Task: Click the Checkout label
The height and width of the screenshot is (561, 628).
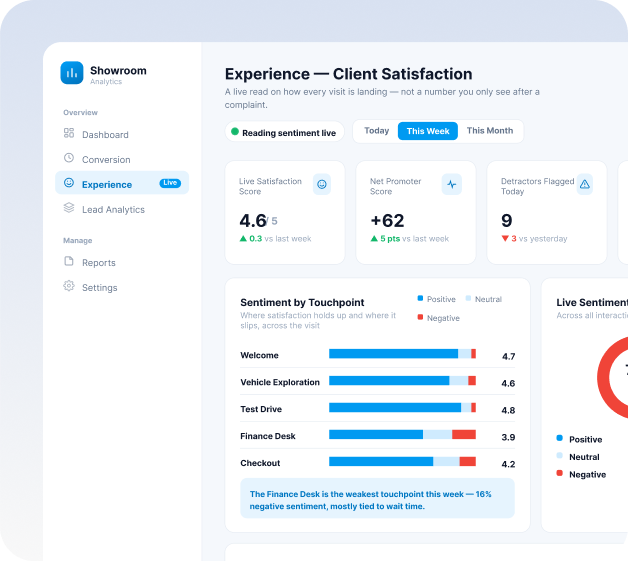Action: pos(260,463)
